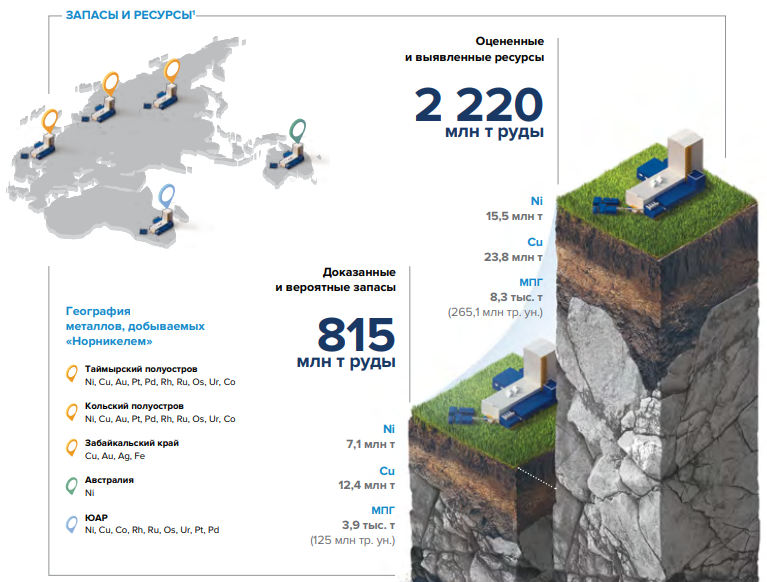Click the blue pin icon beside ЮАР
767x582 pixels.
(72, 524)
